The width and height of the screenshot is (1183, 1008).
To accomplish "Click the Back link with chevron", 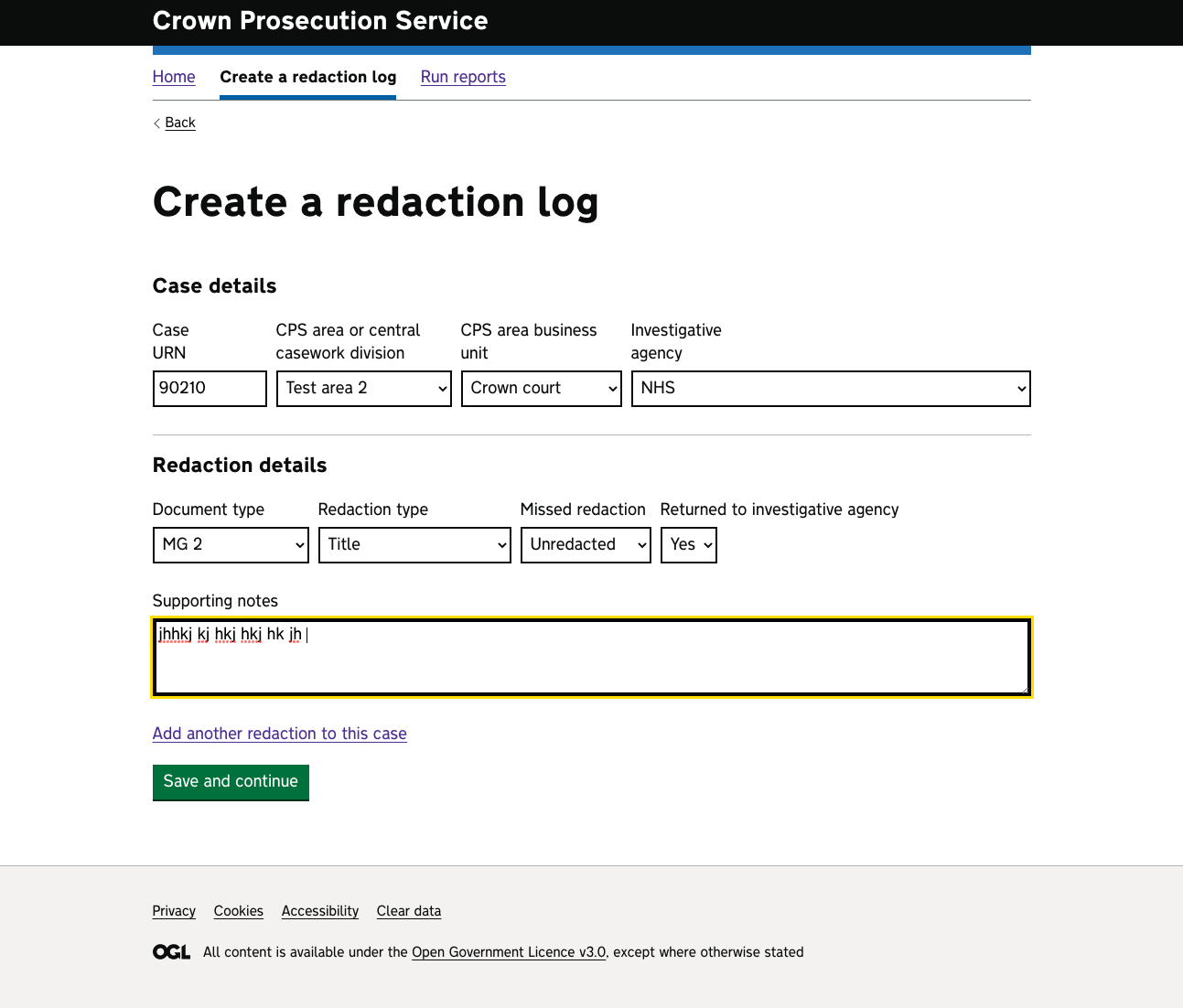I will point(179,123).
